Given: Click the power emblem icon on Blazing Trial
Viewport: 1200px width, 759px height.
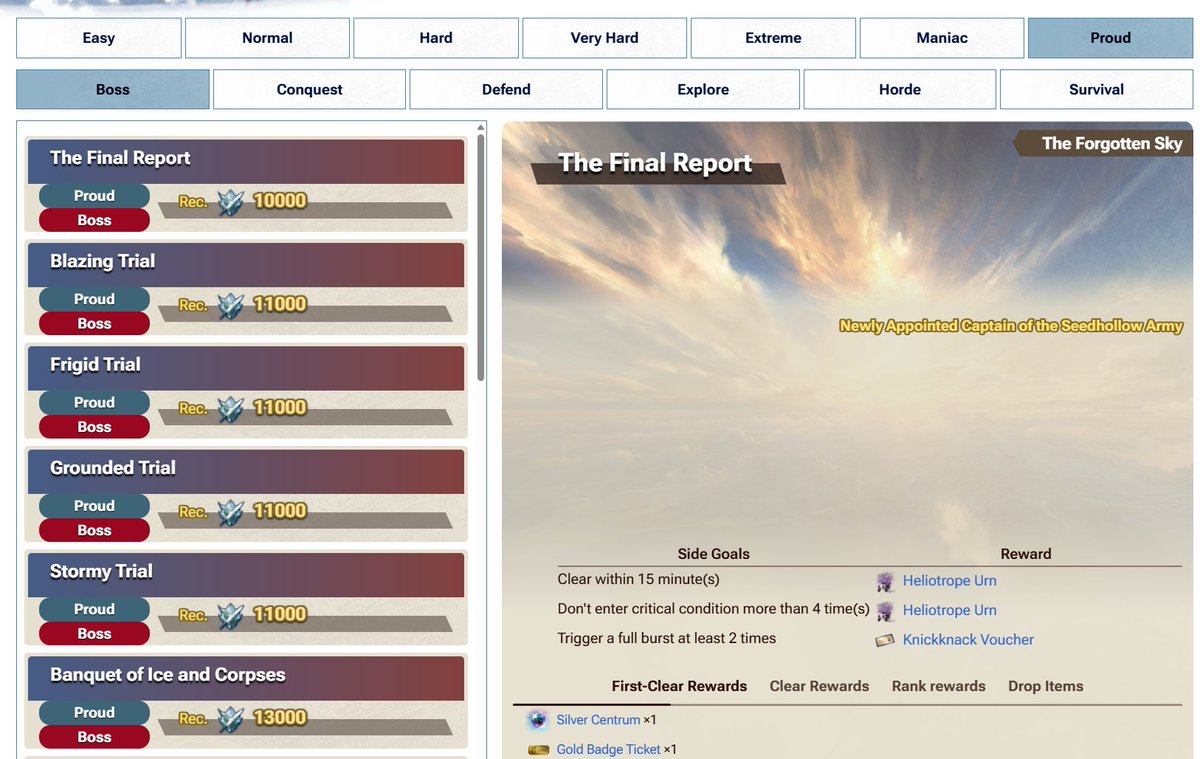Looking at the screenshot, I should tap(231, 304).
